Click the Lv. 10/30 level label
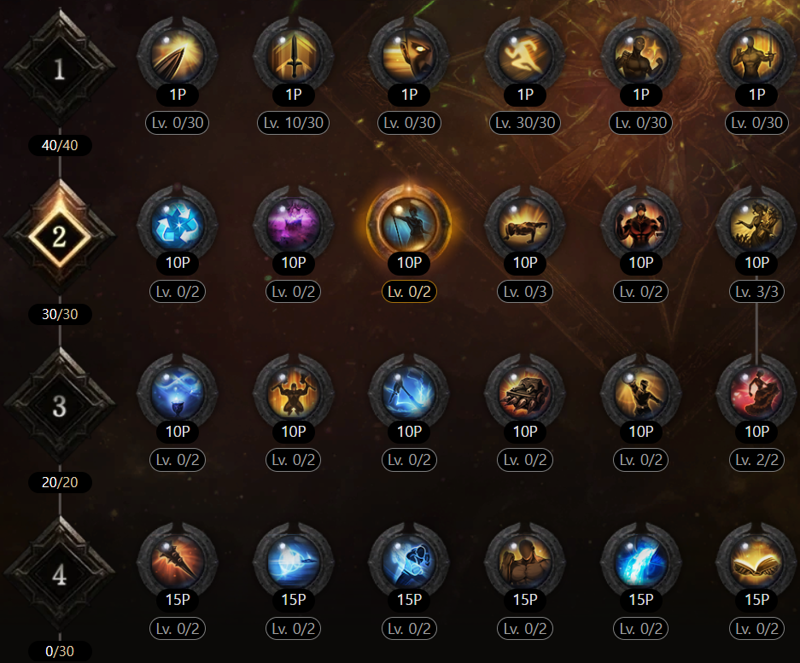 point(293,123)
